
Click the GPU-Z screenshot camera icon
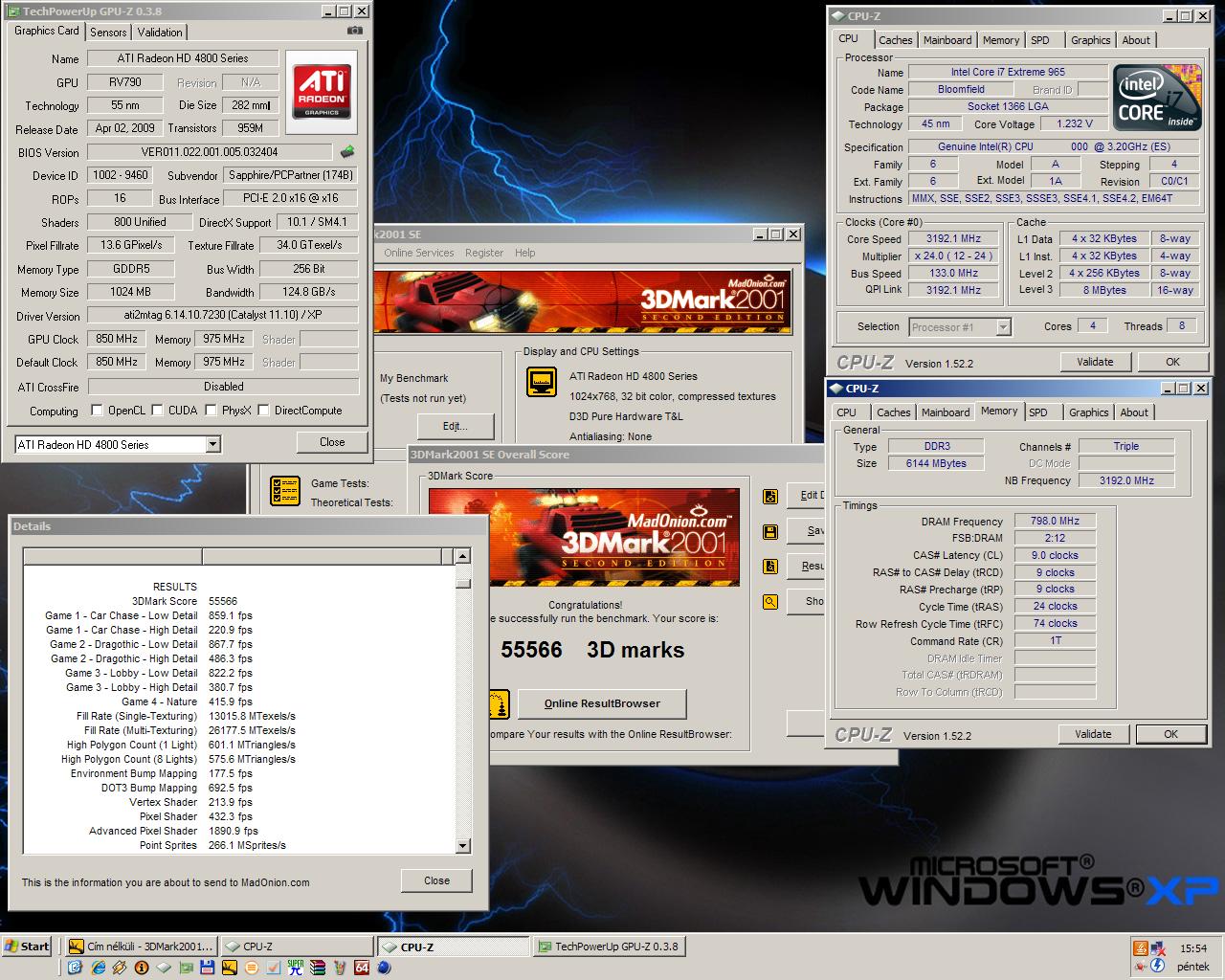tap(354, 31)
